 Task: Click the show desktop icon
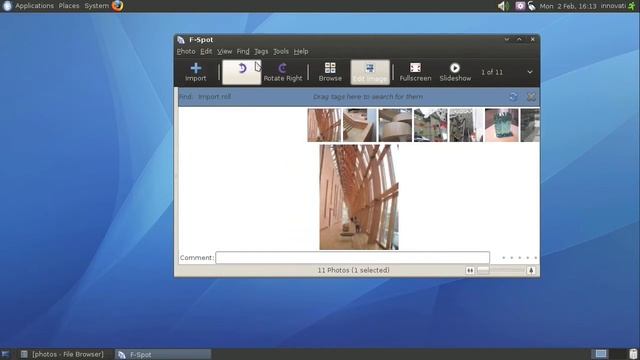click(x=5, y=354)
